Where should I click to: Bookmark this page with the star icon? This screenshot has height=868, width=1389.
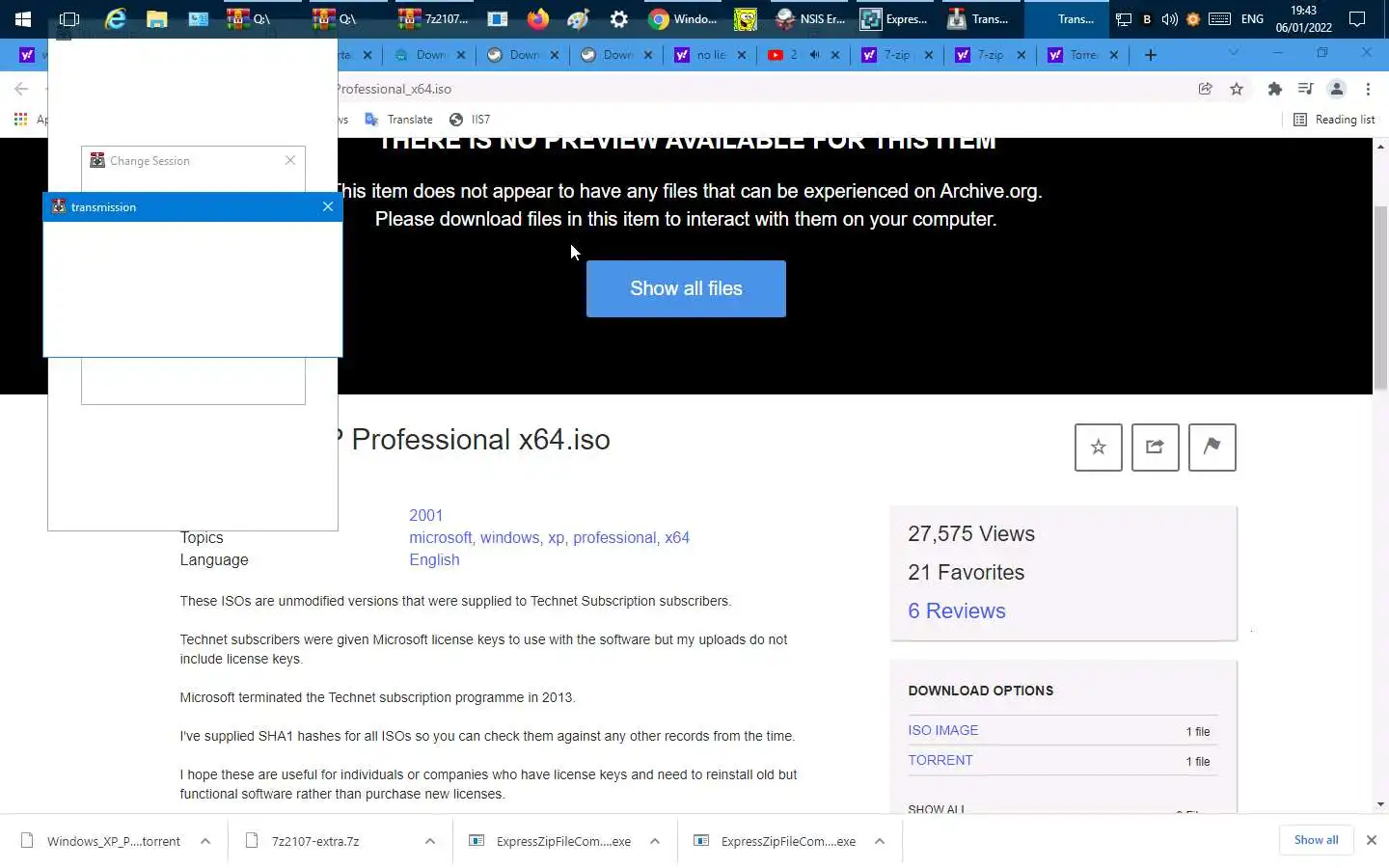coord(1237,89)
